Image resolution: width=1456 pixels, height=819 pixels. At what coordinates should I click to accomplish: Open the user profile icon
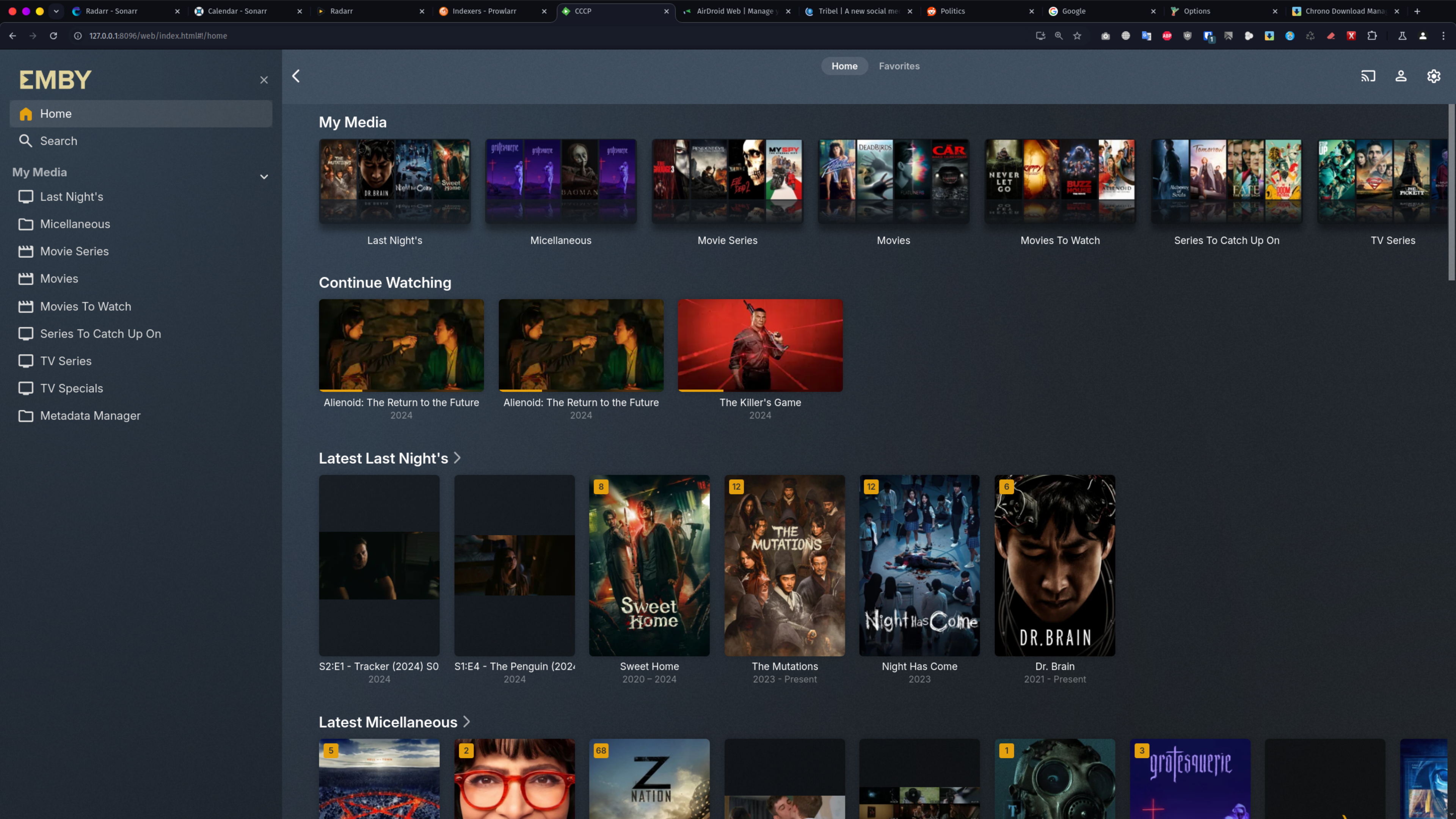pos(1401,76)
